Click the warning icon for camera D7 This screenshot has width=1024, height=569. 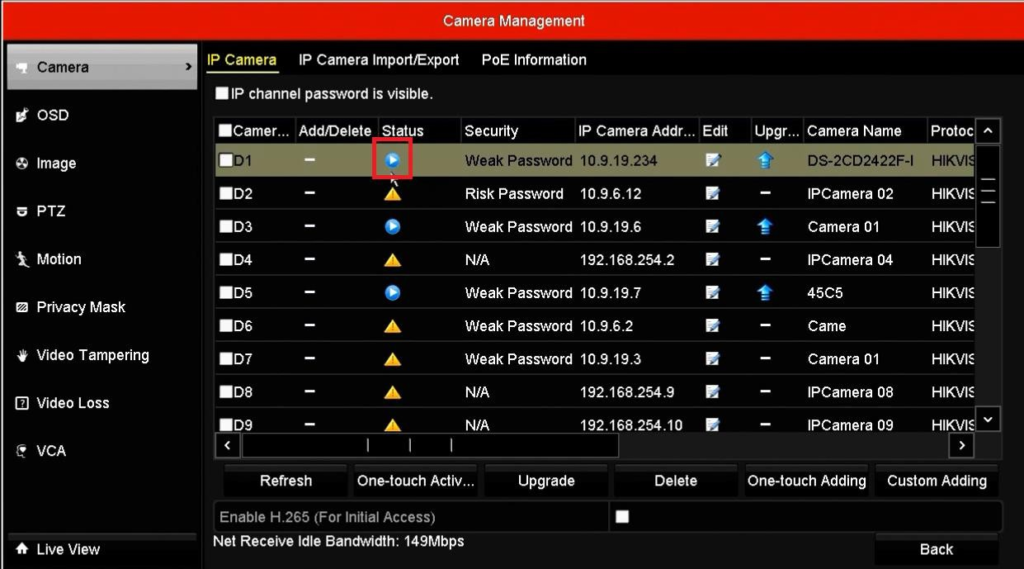coord(392,359)
